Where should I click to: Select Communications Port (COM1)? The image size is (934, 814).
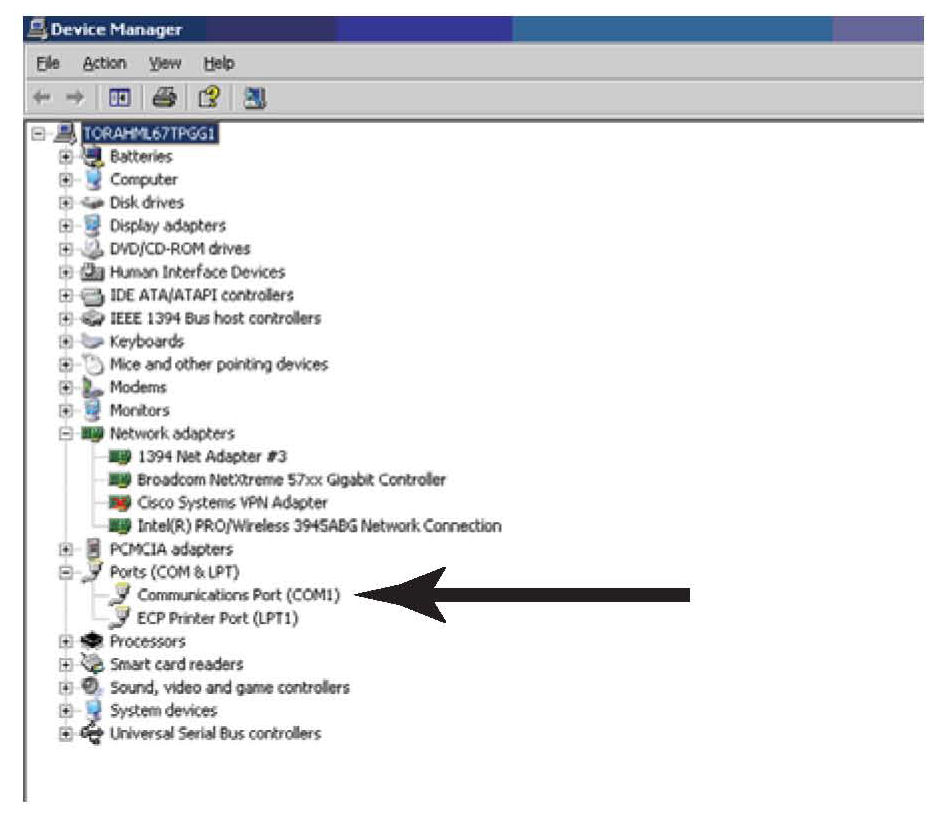coord(239,595)
